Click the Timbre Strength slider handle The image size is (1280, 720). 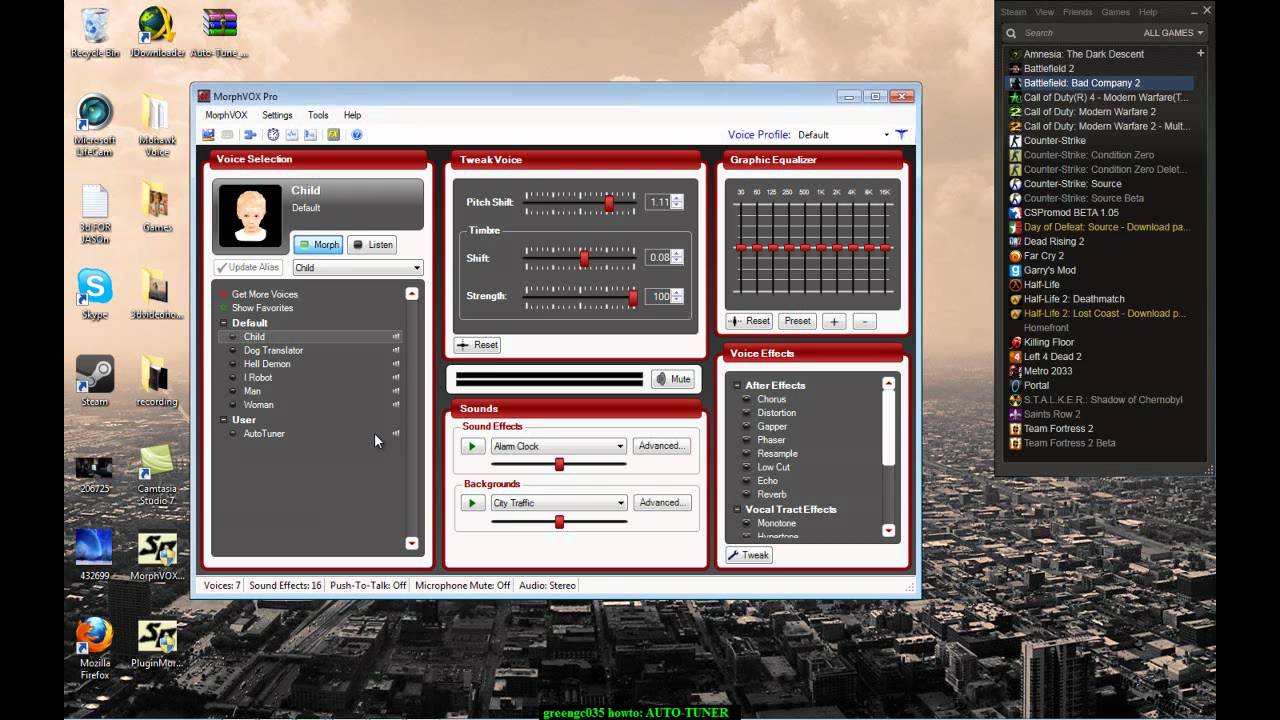633,296
